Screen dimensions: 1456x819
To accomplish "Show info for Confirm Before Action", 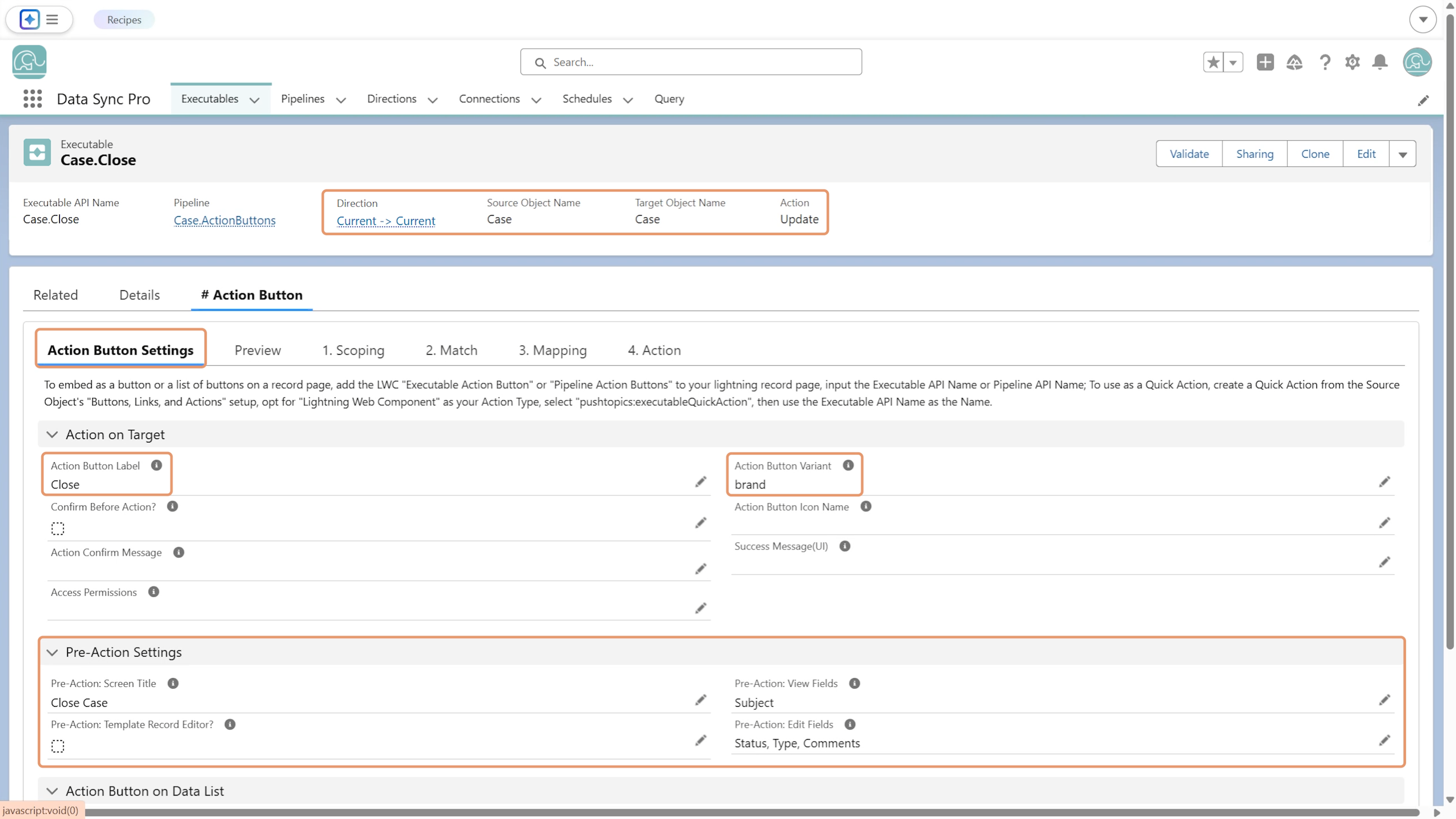I will tap(173, 507).
